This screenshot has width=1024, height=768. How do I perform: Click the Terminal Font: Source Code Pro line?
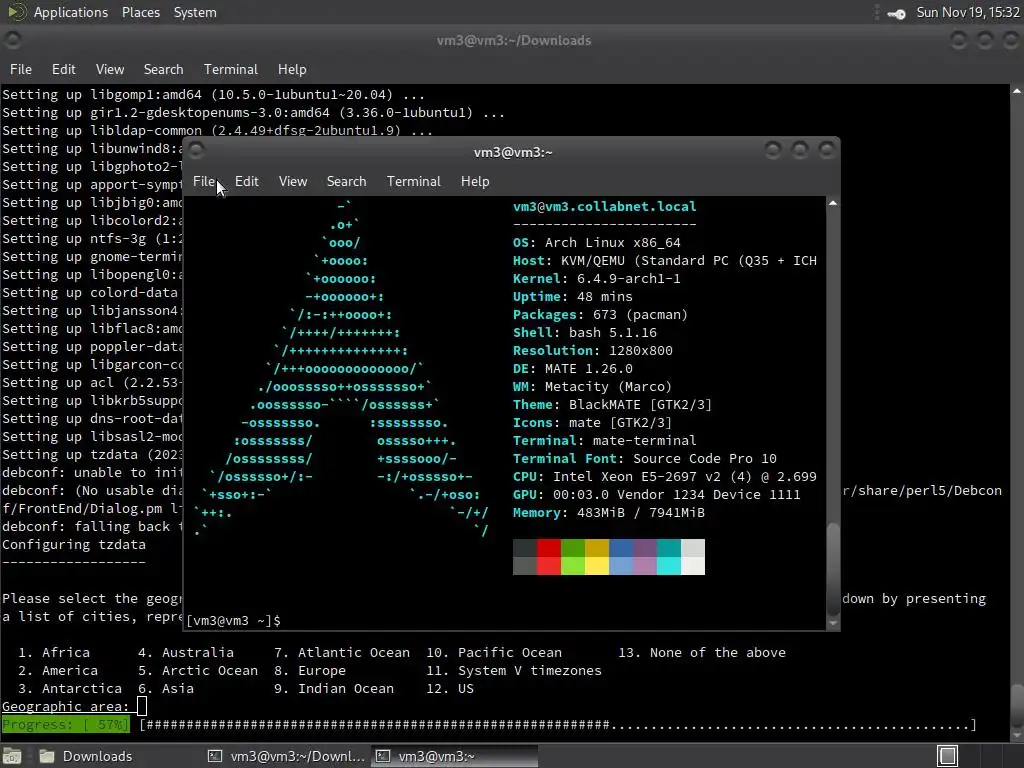[645, 458]
